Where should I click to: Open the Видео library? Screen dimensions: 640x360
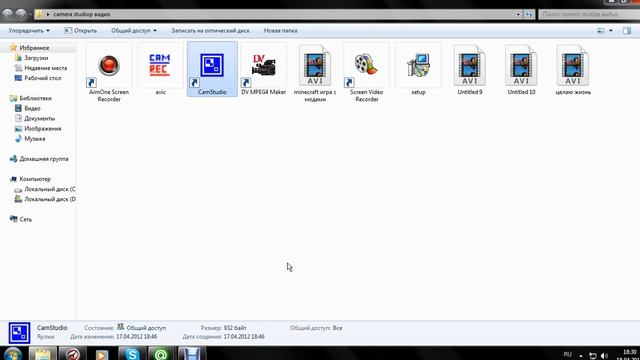tap(32, 109)
